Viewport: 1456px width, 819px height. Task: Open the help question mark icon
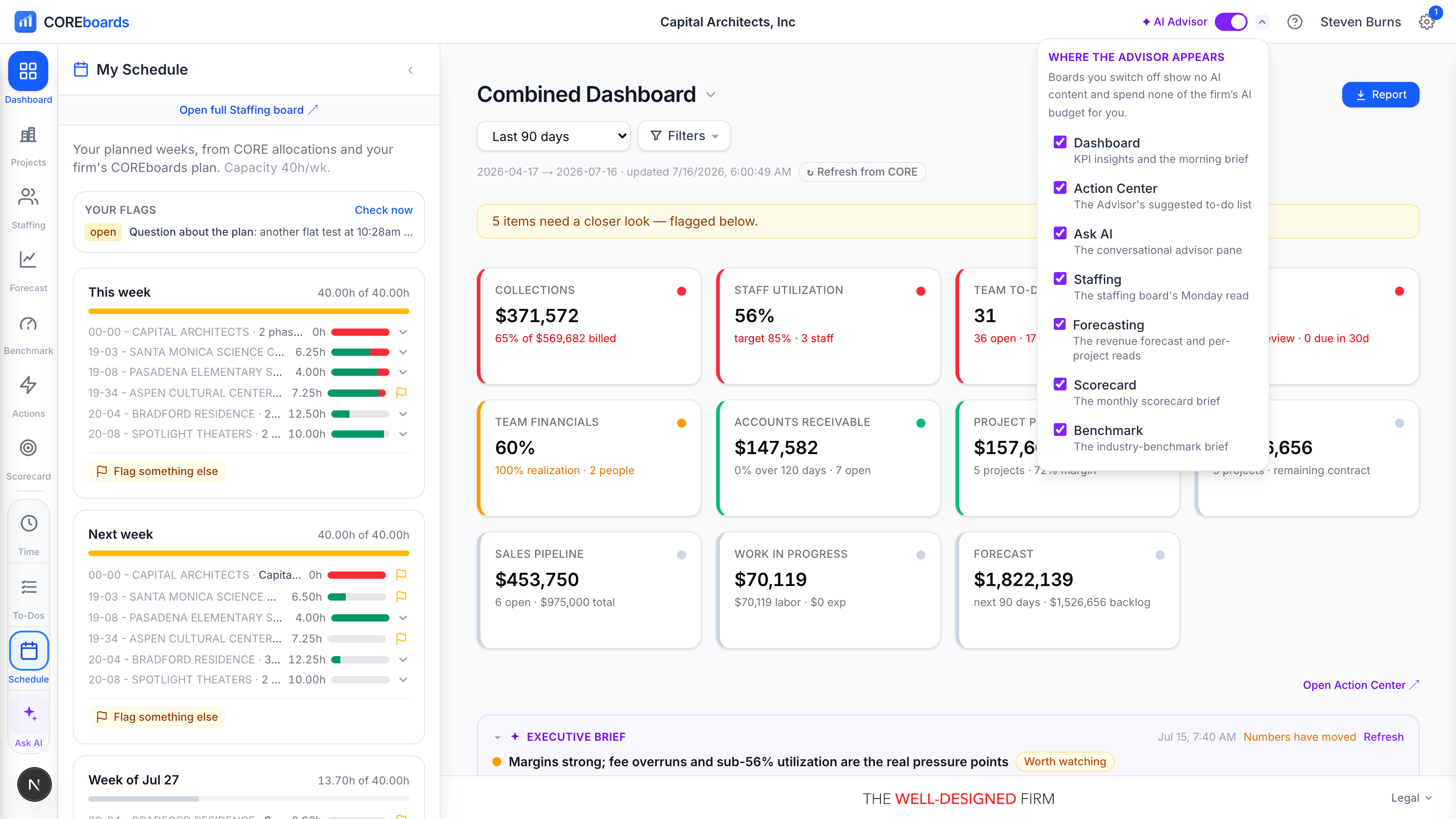point(1294,22)
